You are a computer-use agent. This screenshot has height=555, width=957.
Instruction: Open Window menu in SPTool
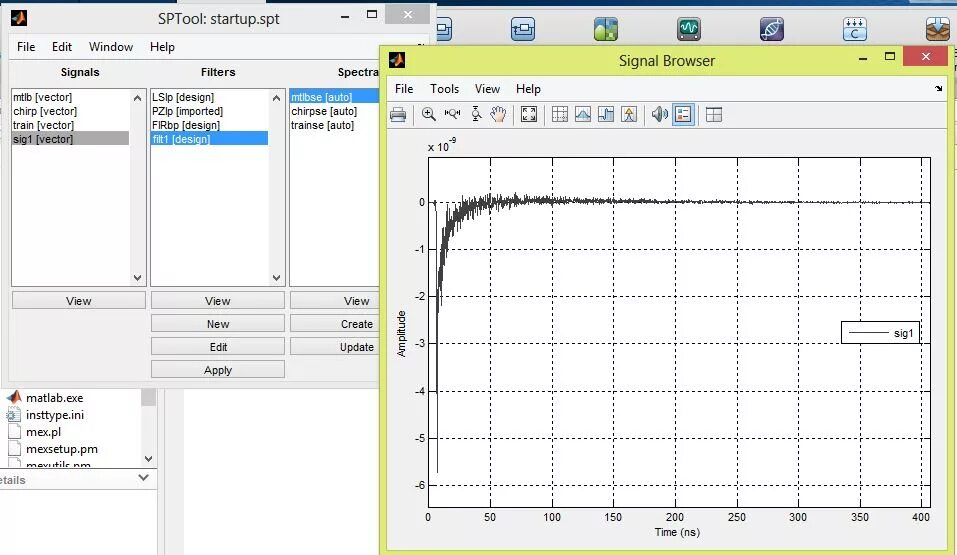click(110, 47)
